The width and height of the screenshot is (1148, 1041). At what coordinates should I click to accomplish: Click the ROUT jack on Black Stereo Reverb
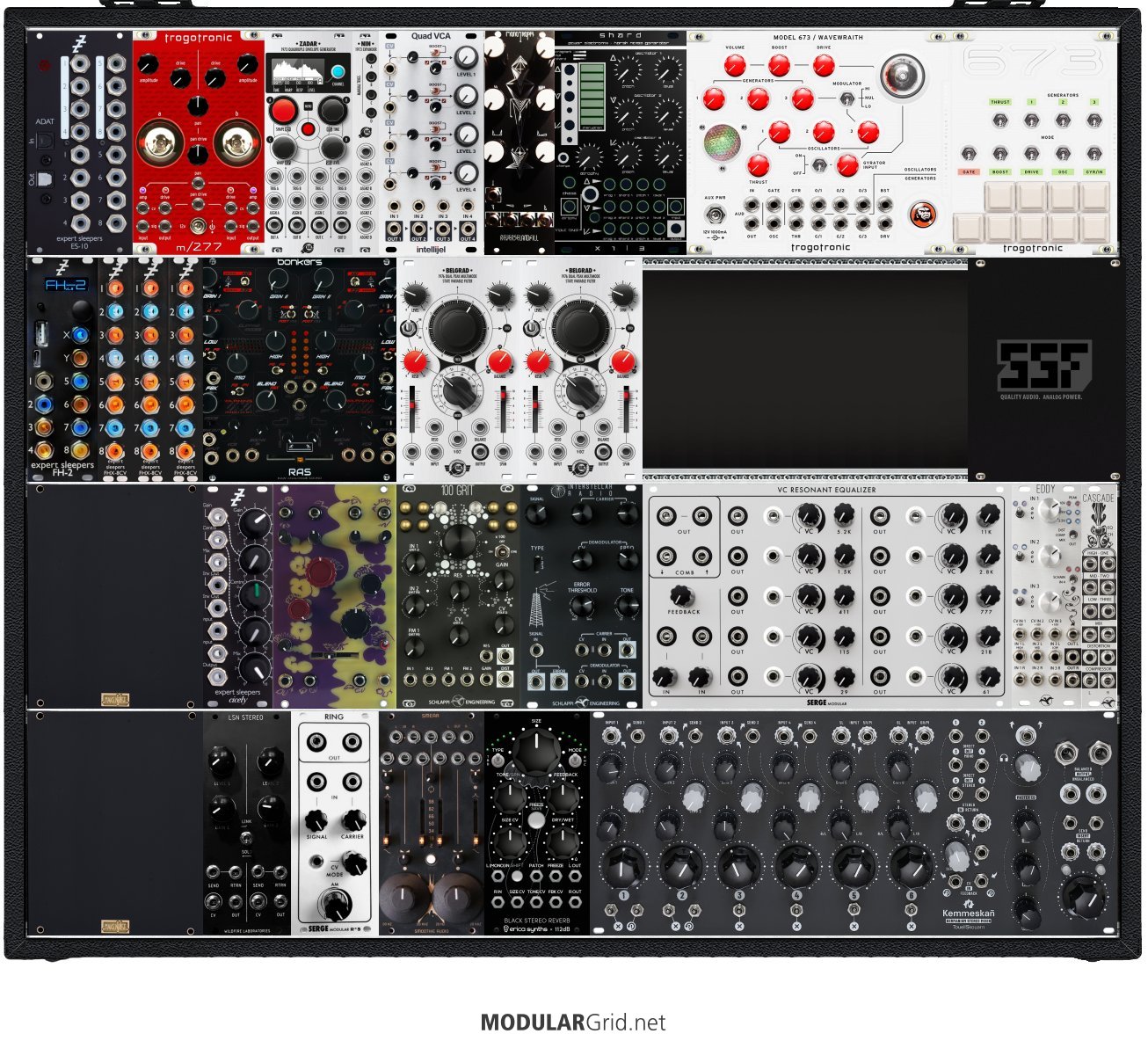(x=576, y=903)
